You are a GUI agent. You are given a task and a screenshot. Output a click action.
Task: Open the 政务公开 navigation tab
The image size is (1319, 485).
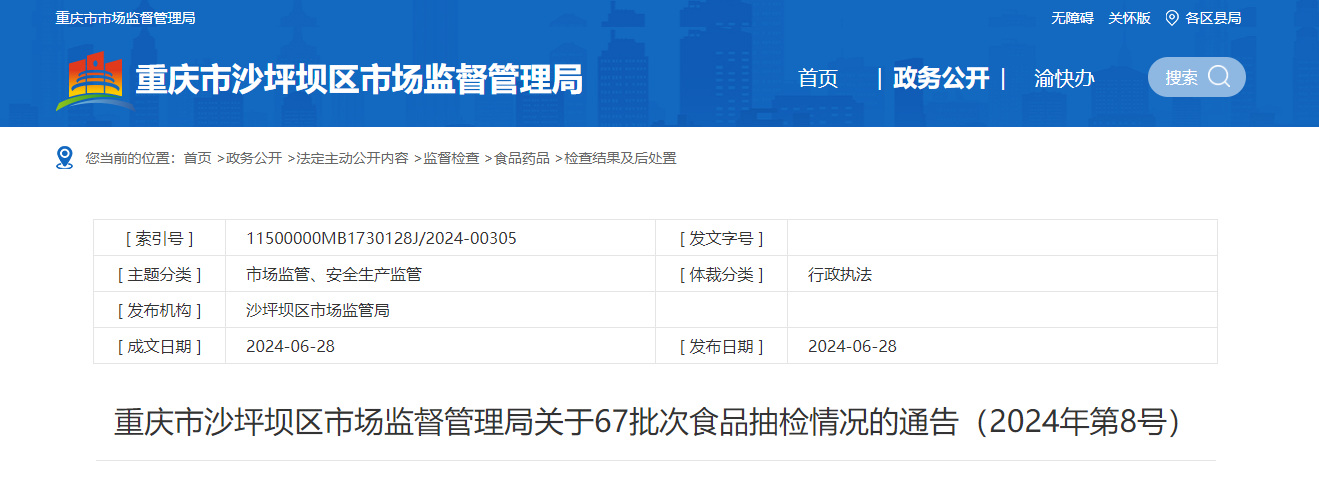coord(941,78)
